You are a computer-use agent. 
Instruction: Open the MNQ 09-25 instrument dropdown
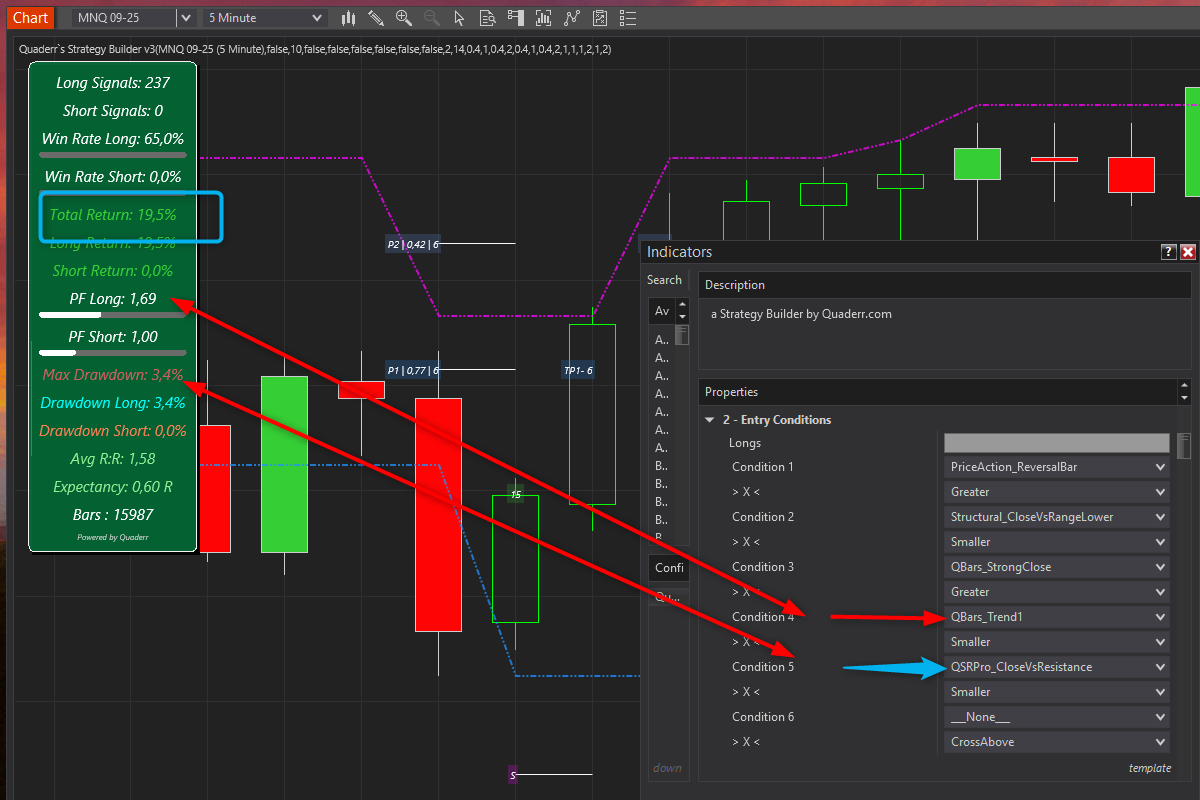[x=185, y=18]
